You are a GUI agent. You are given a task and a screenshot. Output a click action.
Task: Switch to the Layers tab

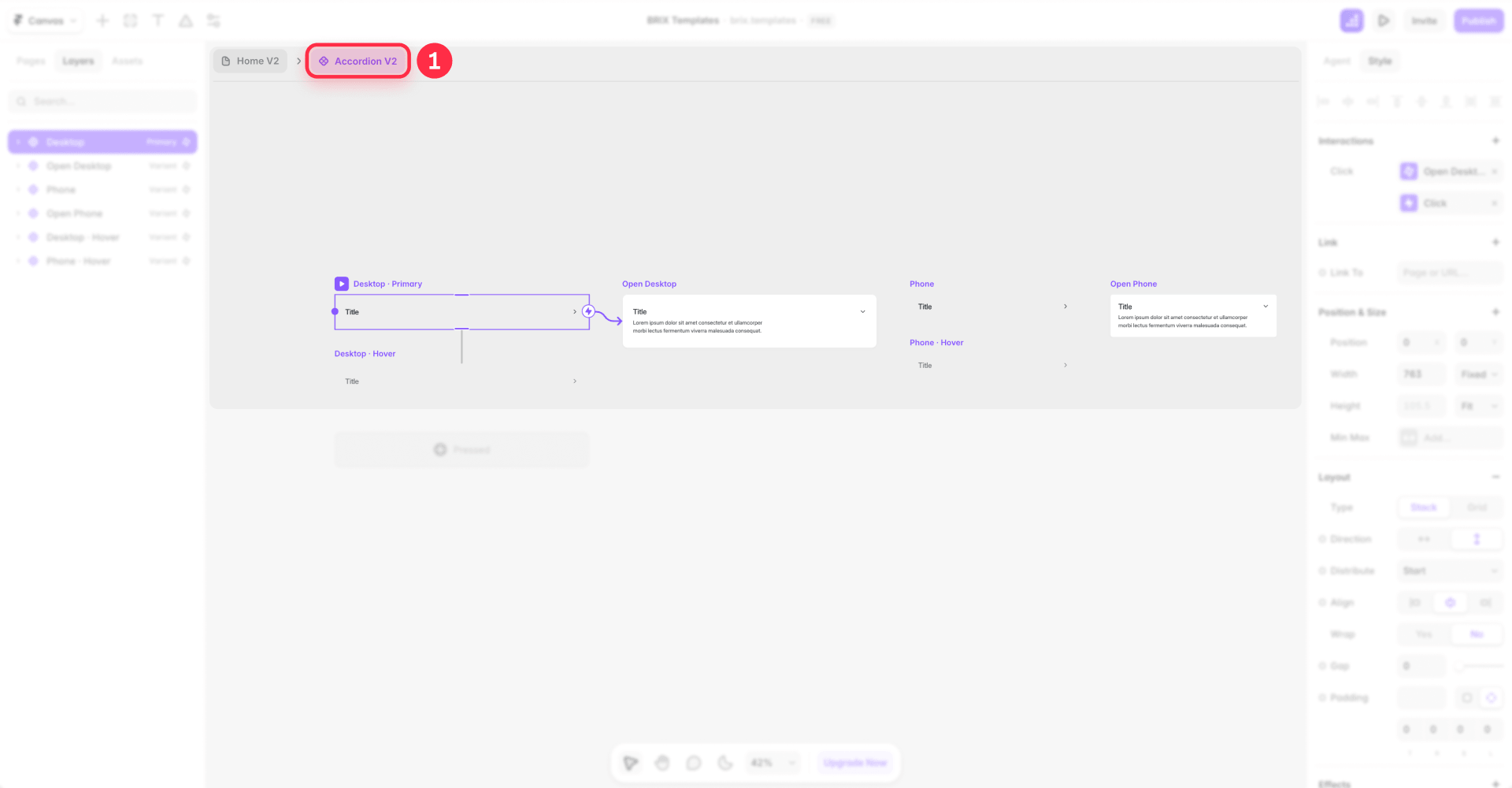click(x=78, y=61)
